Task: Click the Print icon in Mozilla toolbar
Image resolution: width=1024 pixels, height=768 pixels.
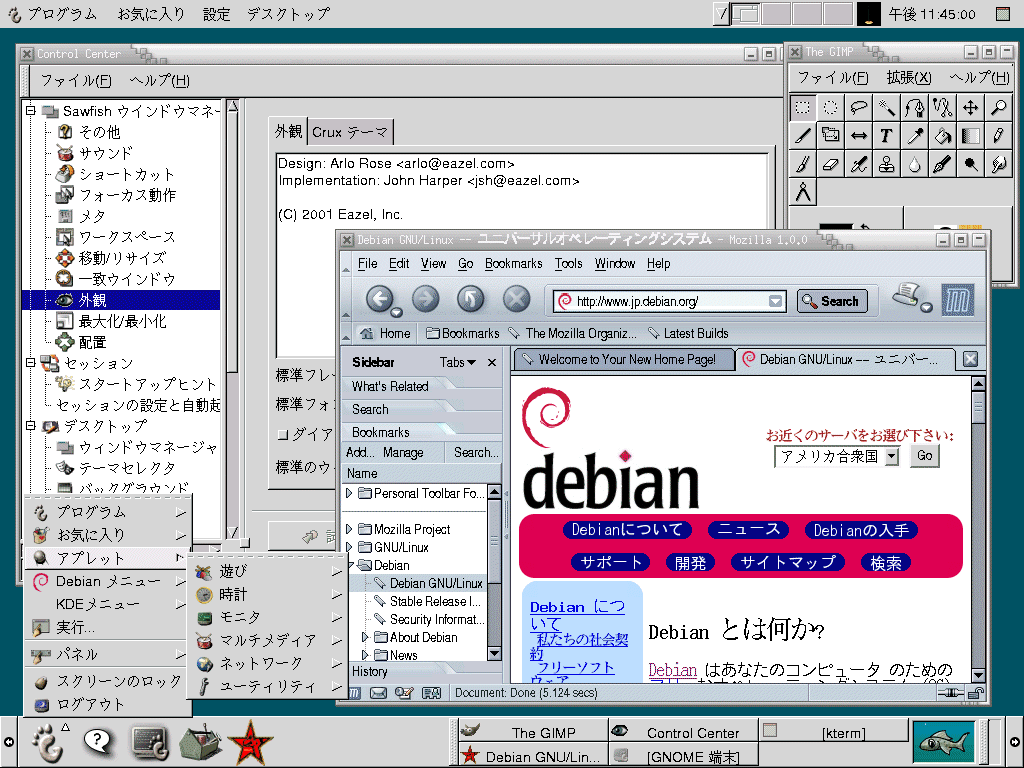Action: (908, 295)
